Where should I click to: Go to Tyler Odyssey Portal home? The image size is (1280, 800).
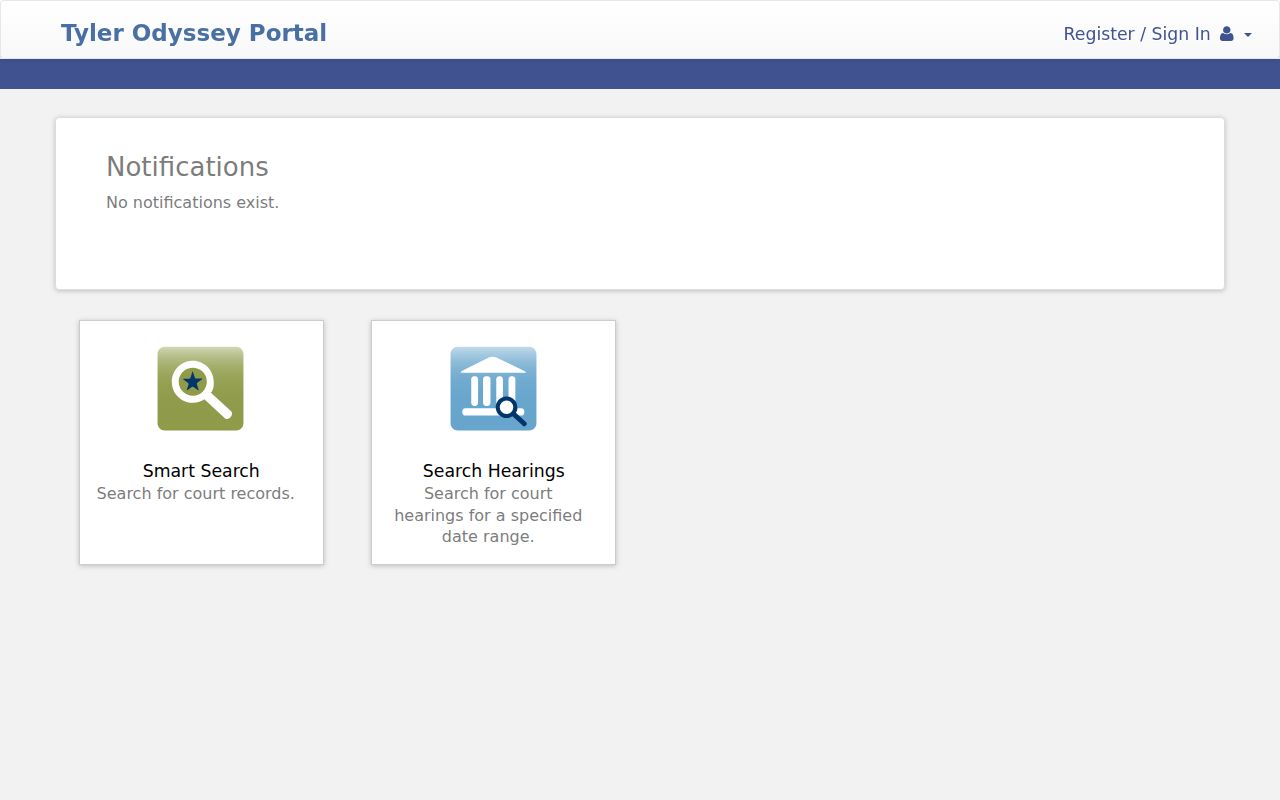coord(194,33)
